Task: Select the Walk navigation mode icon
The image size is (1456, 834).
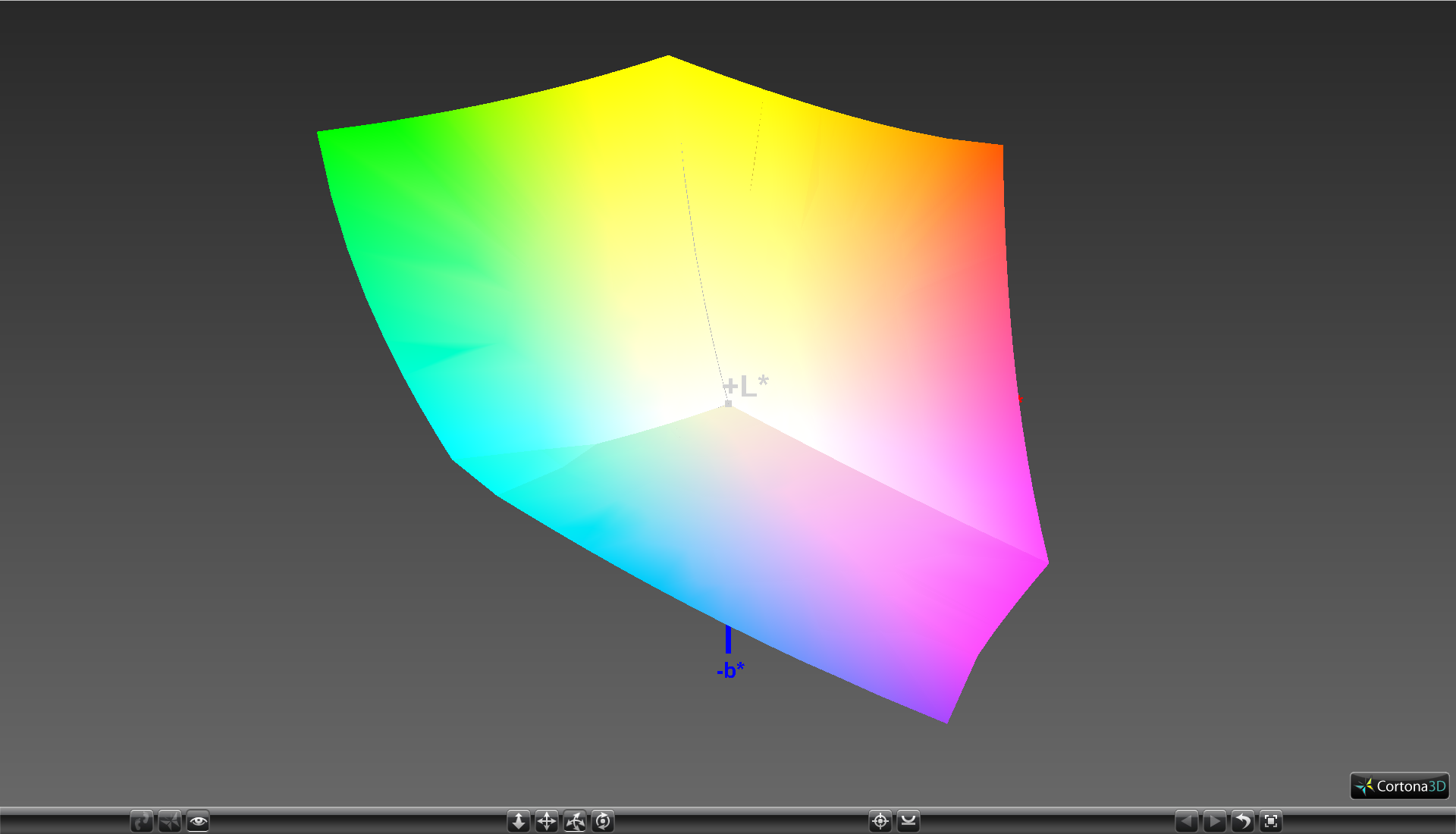Action: click(141, 821)
